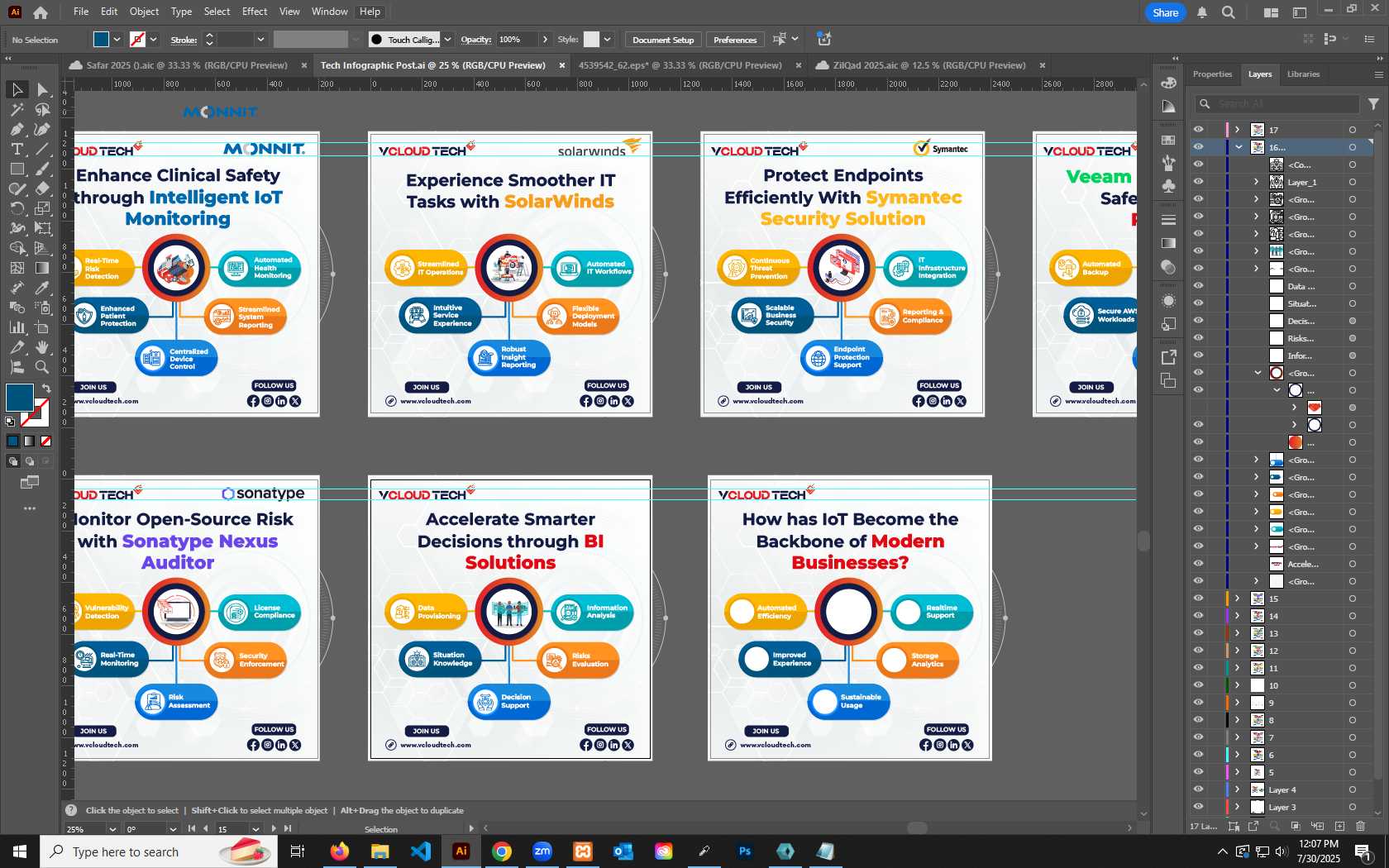Select the Paintbrush tool
The image size is (1389, 868).
coord(42,169)
